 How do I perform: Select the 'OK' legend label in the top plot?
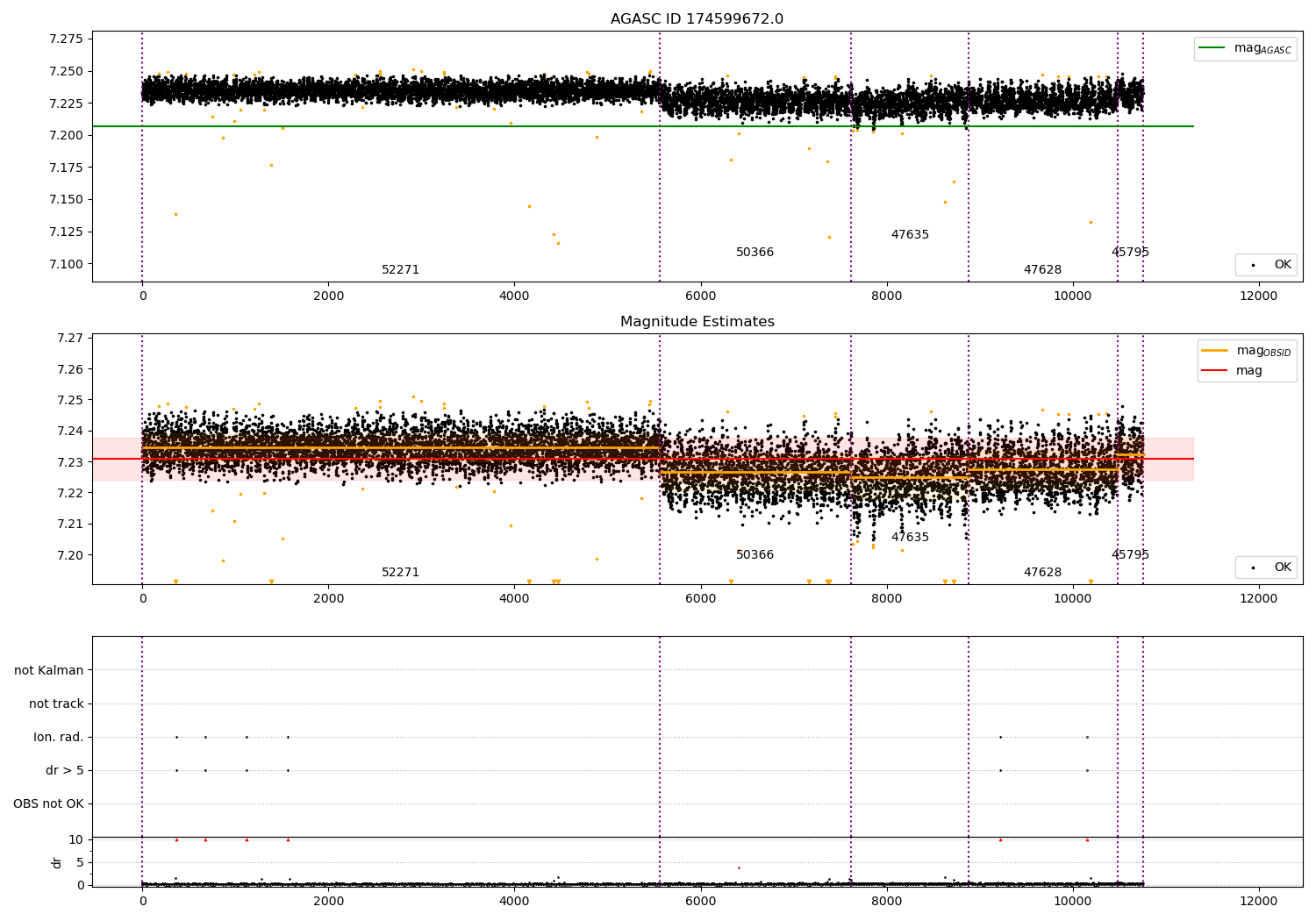click(x=1282, y=264)
